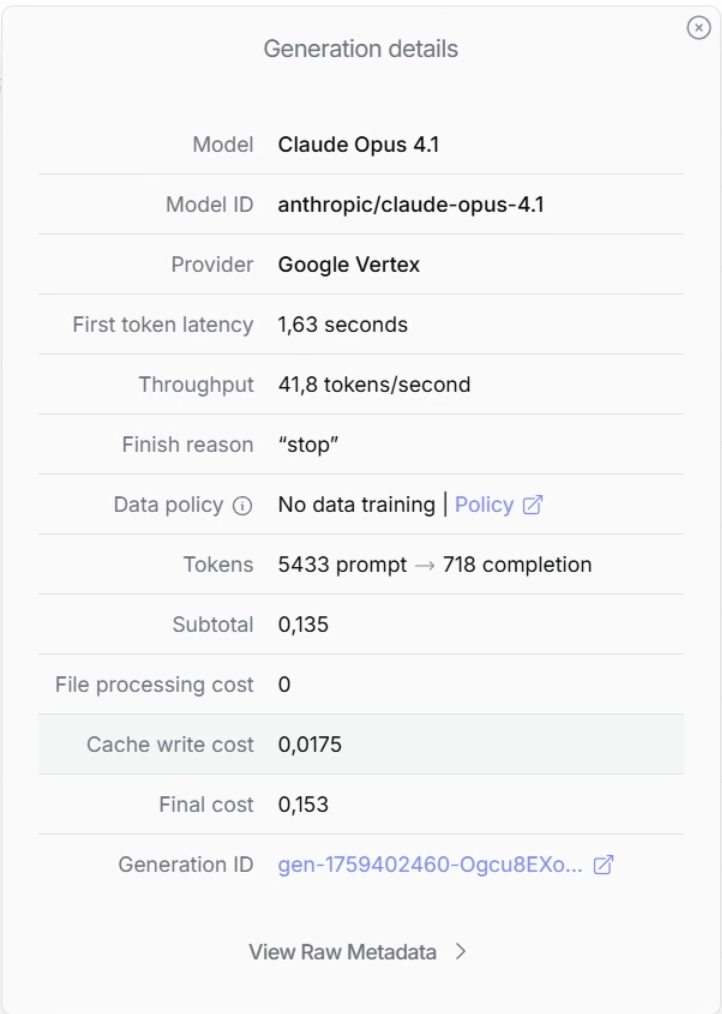Select the Final cost value 0,153

pyautogui.click(x=303, y=805)
